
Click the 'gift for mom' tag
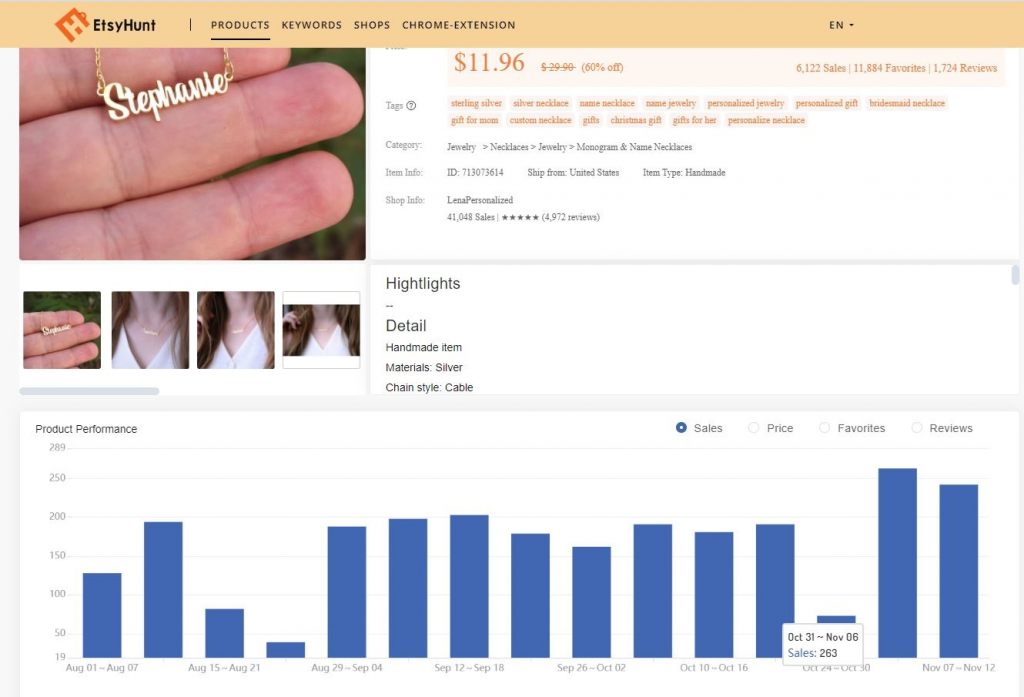[474, 120]
